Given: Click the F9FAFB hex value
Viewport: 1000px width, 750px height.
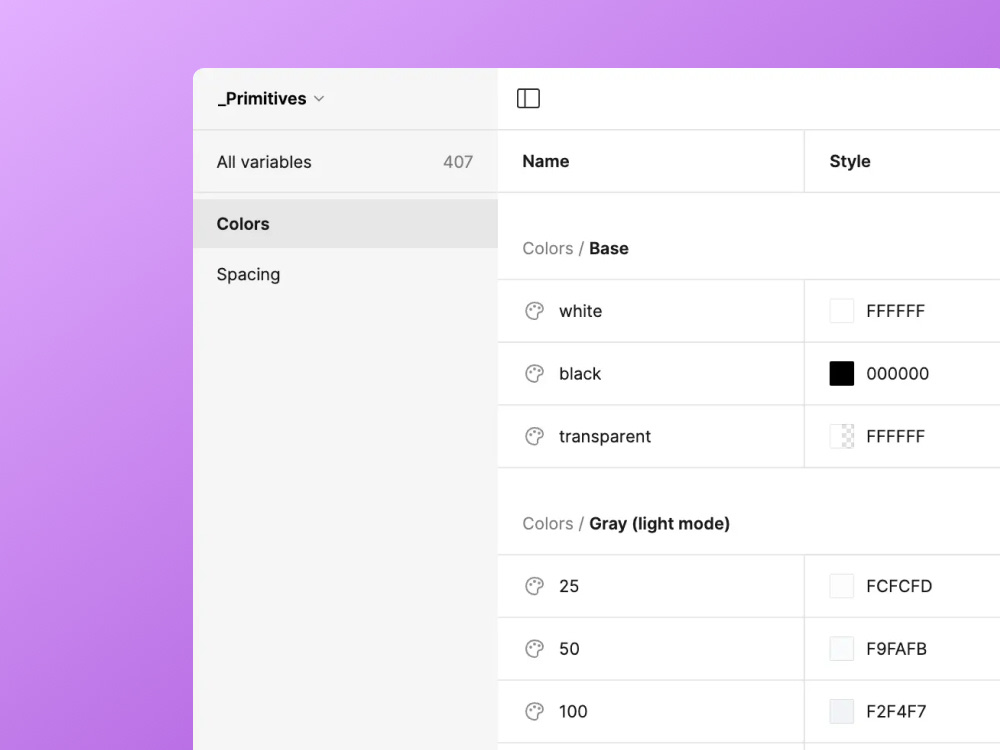Looking at the screenshot, I should click(896, 649).
